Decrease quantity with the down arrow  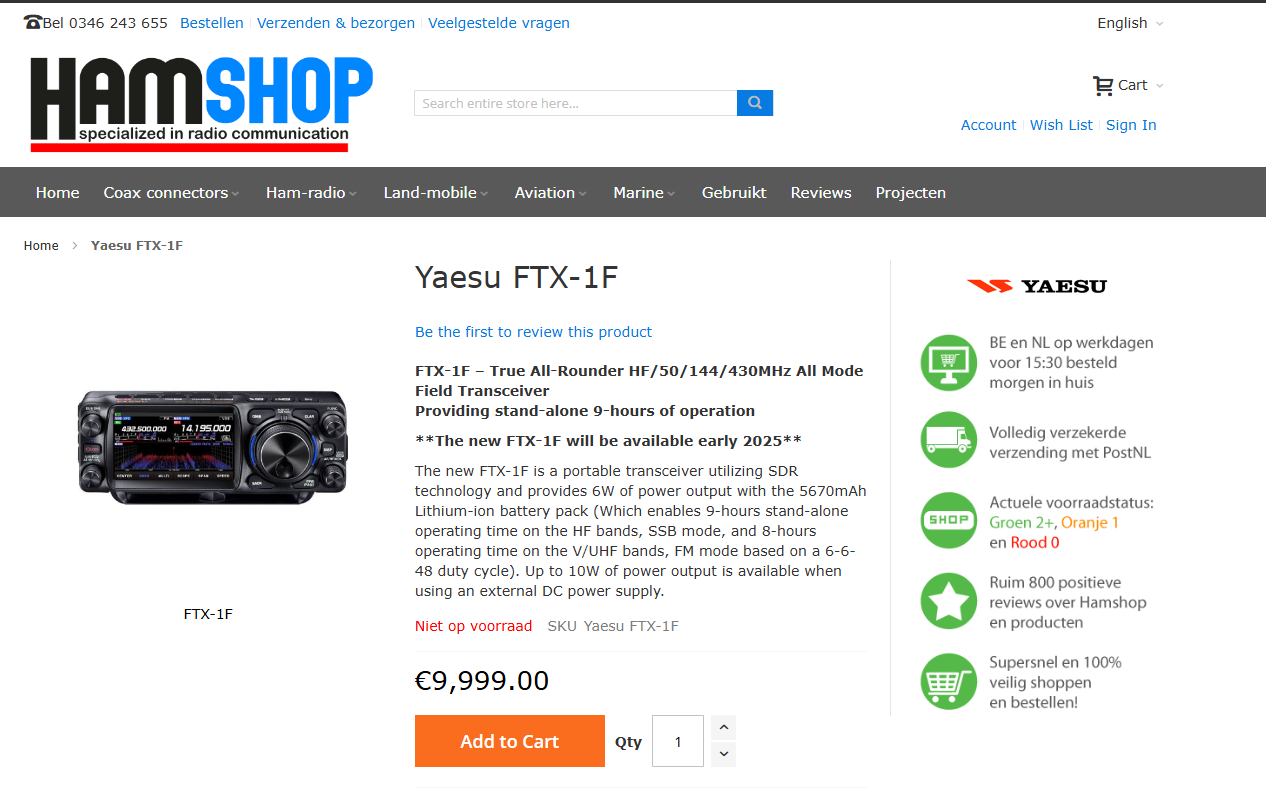coord(724,755)
